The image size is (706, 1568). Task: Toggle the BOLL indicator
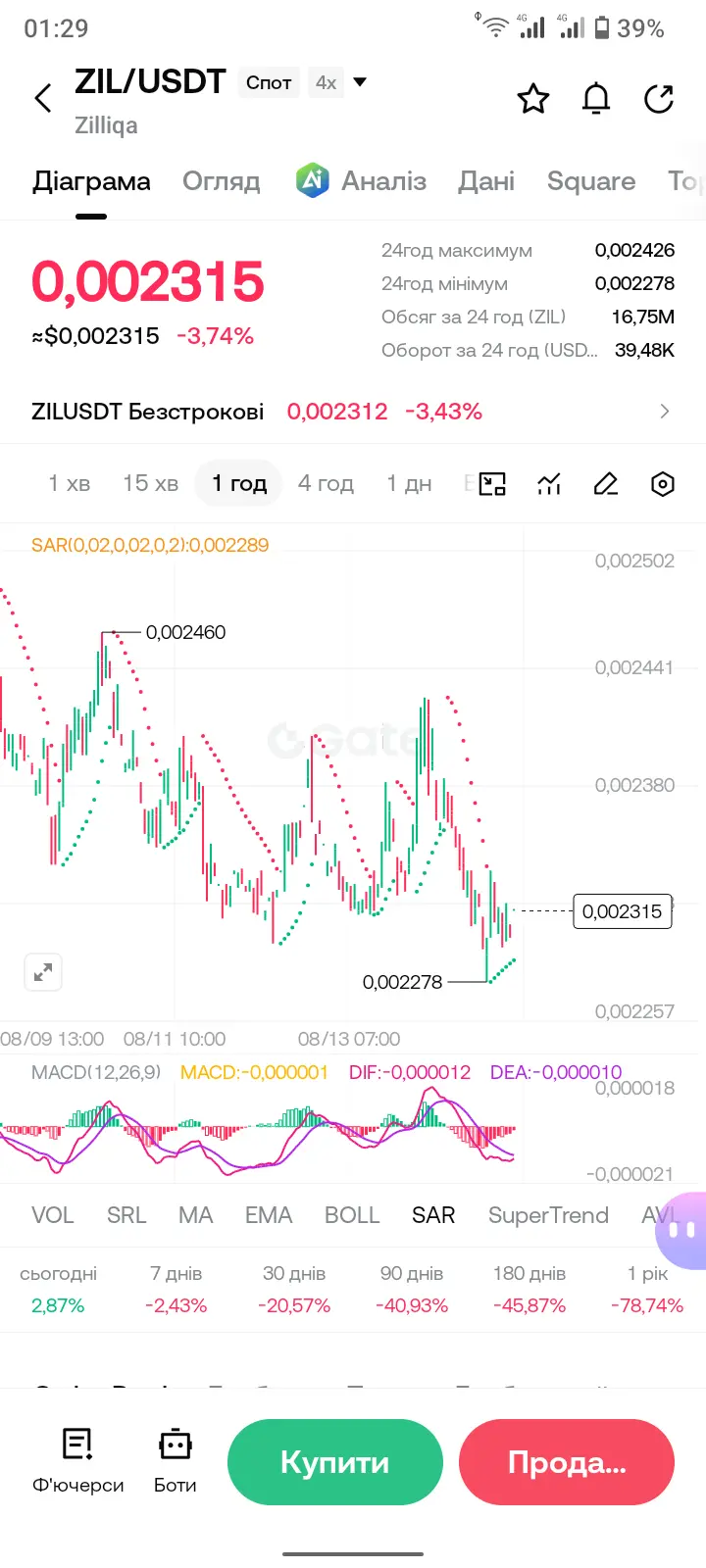click(352, 1215)
